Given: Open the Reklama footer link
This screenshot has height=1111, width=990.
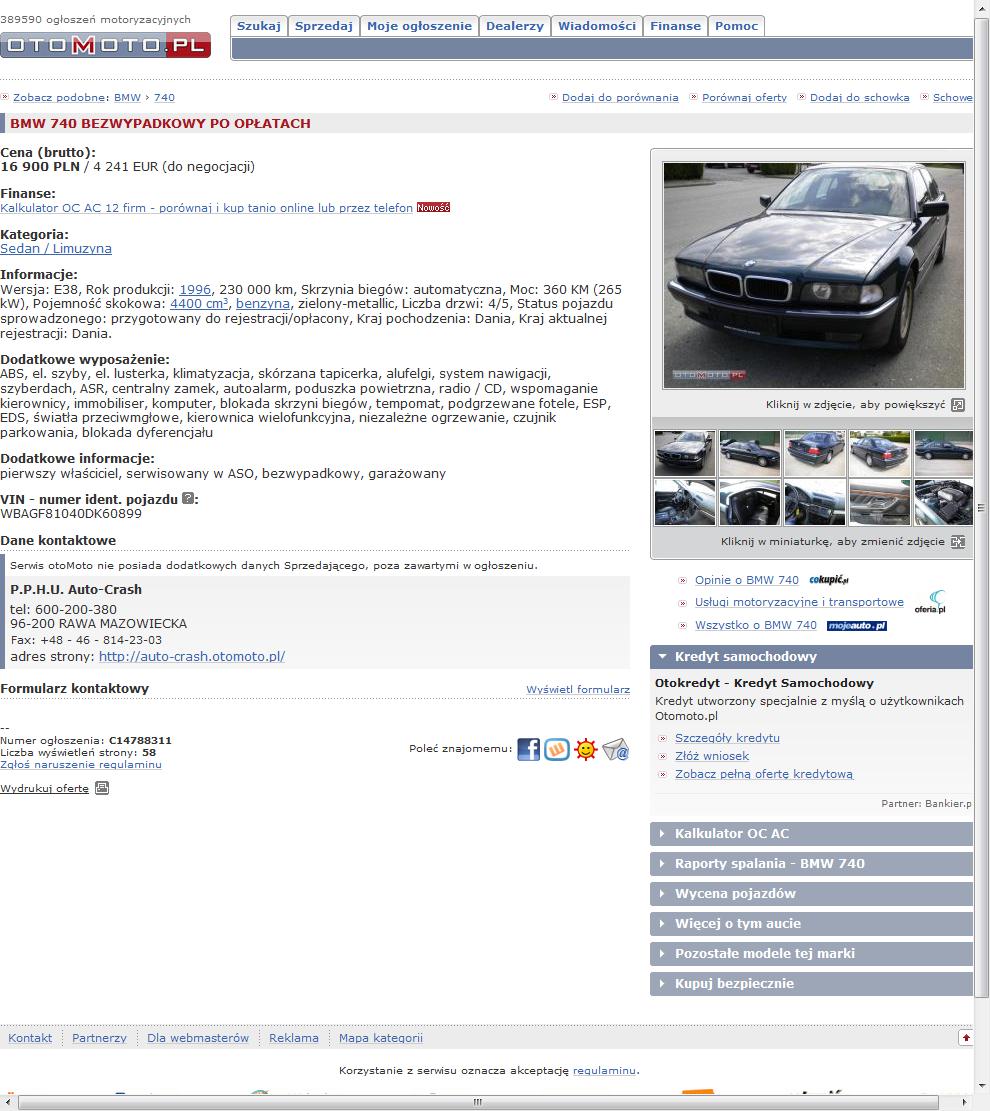Looking at the screenshot, I should pos(294,1038).
